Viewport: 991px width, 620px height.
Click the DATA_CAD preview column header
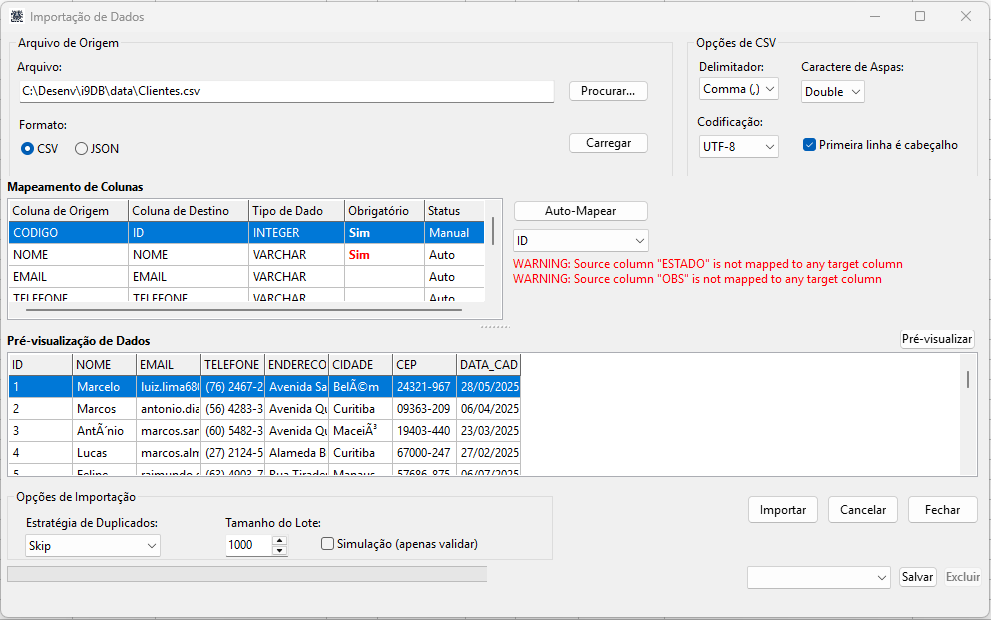pos(489,365)
